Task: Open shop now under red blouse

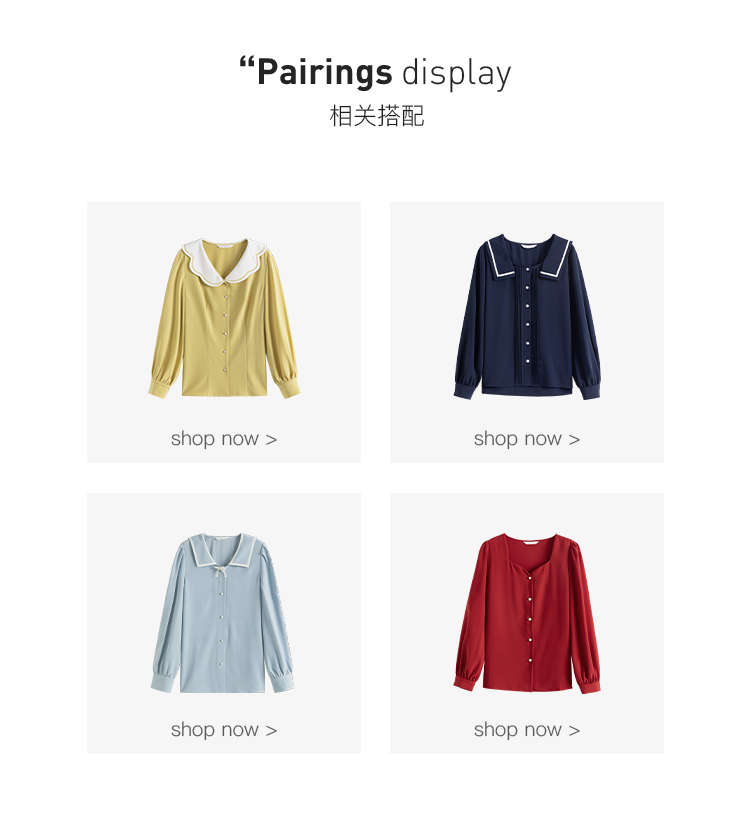Action: [527, 730]
